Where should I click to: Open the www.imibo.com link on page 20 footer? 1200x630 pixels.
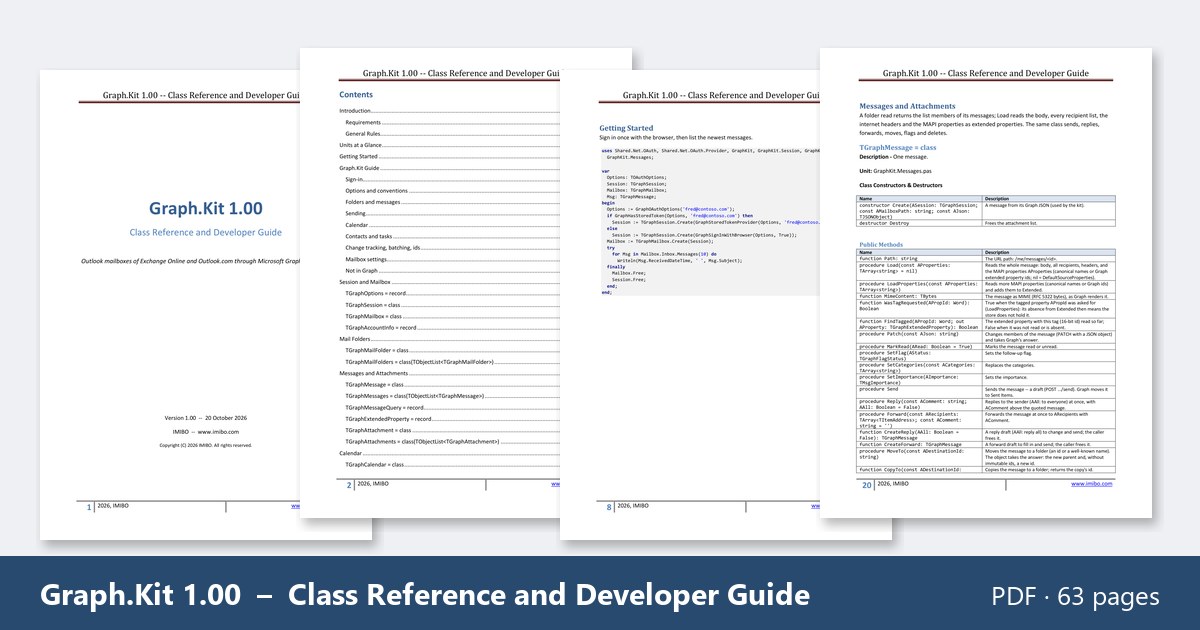1091,484
